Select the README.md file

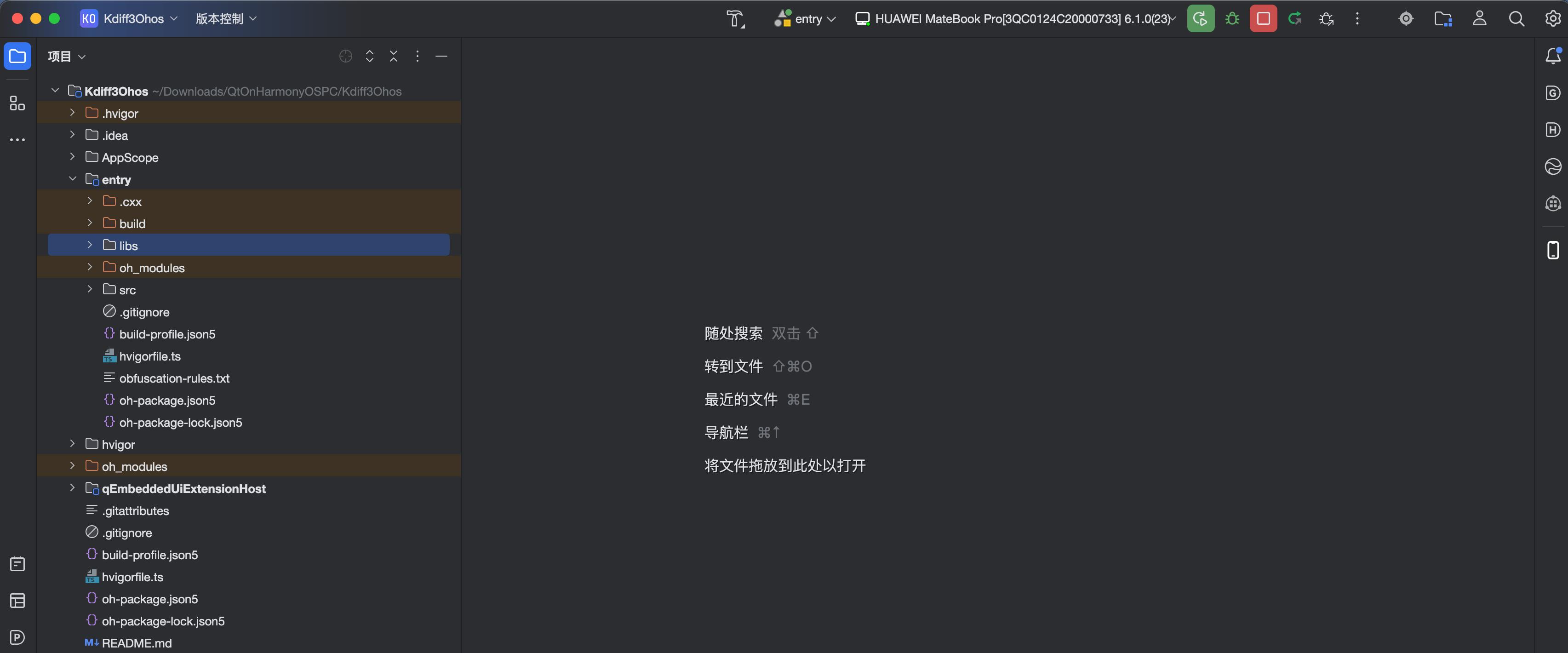(248, 643)
